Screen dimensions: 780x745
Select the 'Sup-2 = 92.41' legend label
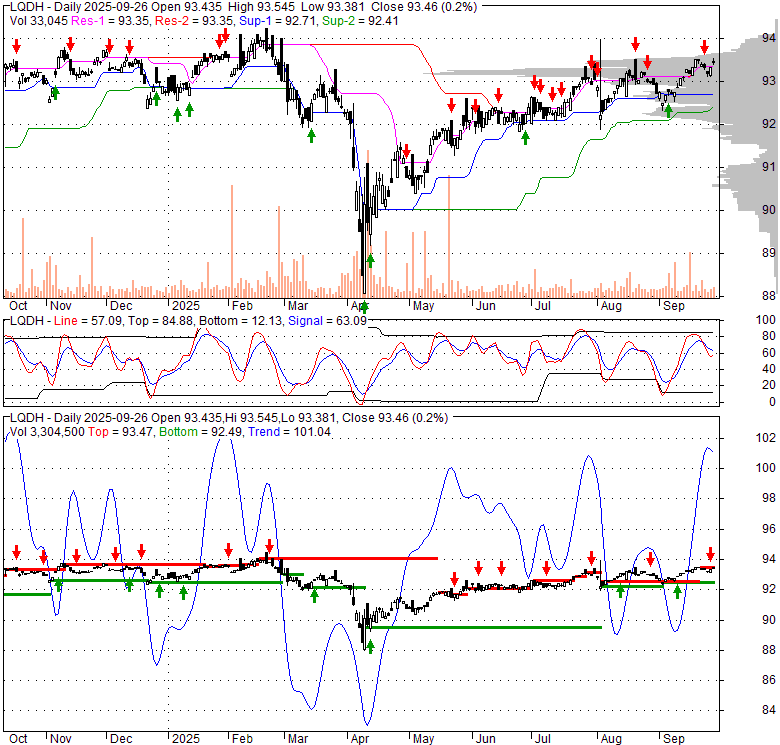point(360,21)
